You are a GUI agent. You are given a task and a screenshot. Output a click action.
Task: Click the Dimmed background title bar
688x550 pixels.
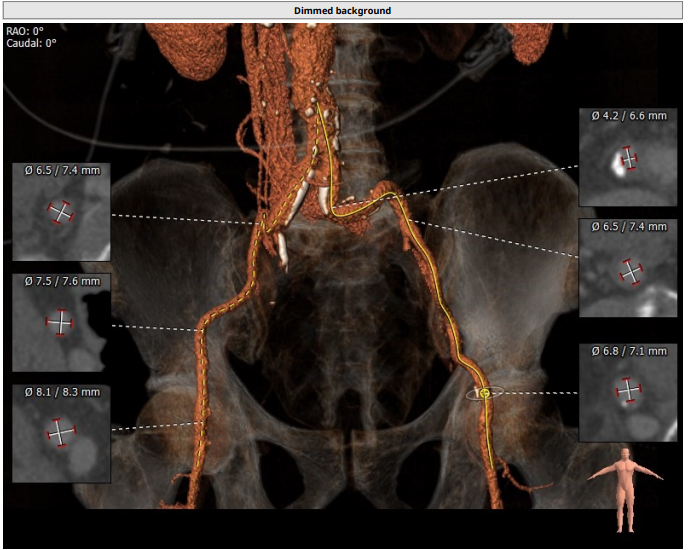click(x=343, y=10)
